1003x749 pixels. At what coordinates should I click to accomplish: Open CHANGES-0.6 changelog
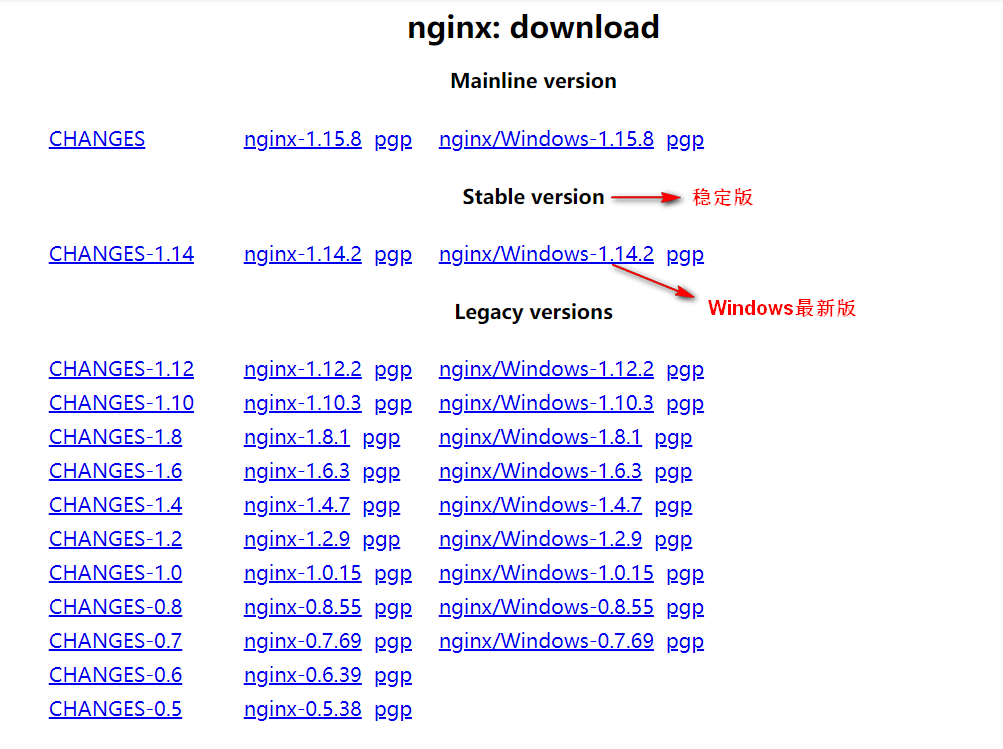(x=115, y=675)
